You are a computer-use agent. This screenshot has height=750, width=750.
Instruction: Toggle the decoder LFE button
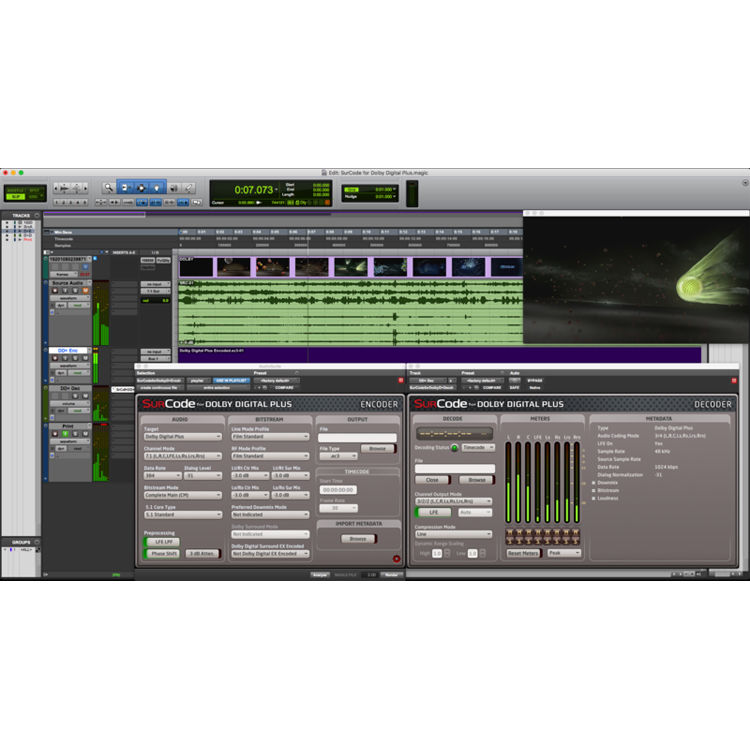(433, 512)
